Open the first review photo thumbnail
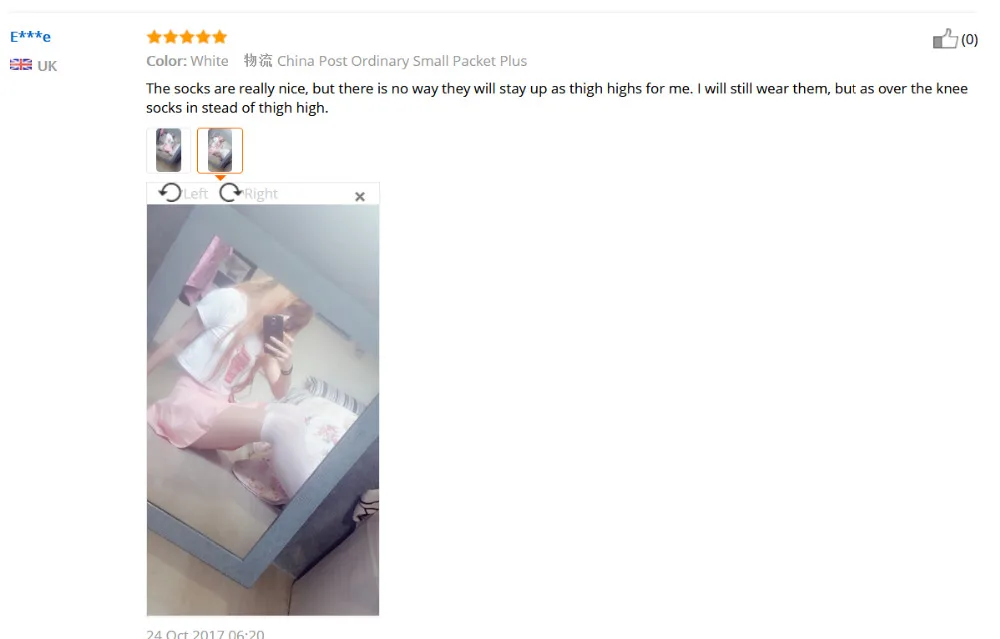Image resolution: width=1000 pixels, height=639 pixels. click(168, 151)
